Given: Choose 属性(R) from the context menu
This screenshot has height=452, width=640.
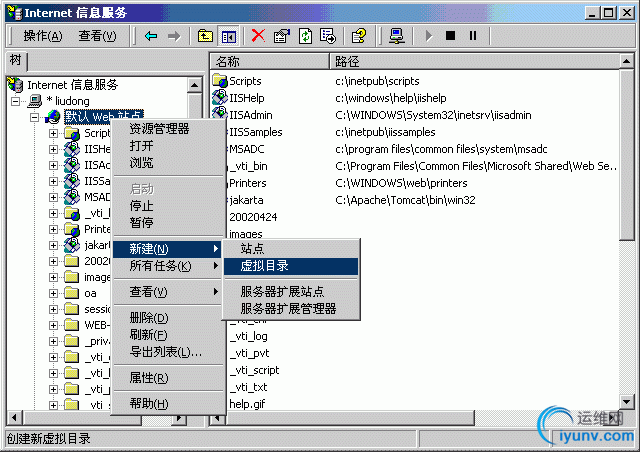Looking at the screenshot, I should tap(169, 378).
